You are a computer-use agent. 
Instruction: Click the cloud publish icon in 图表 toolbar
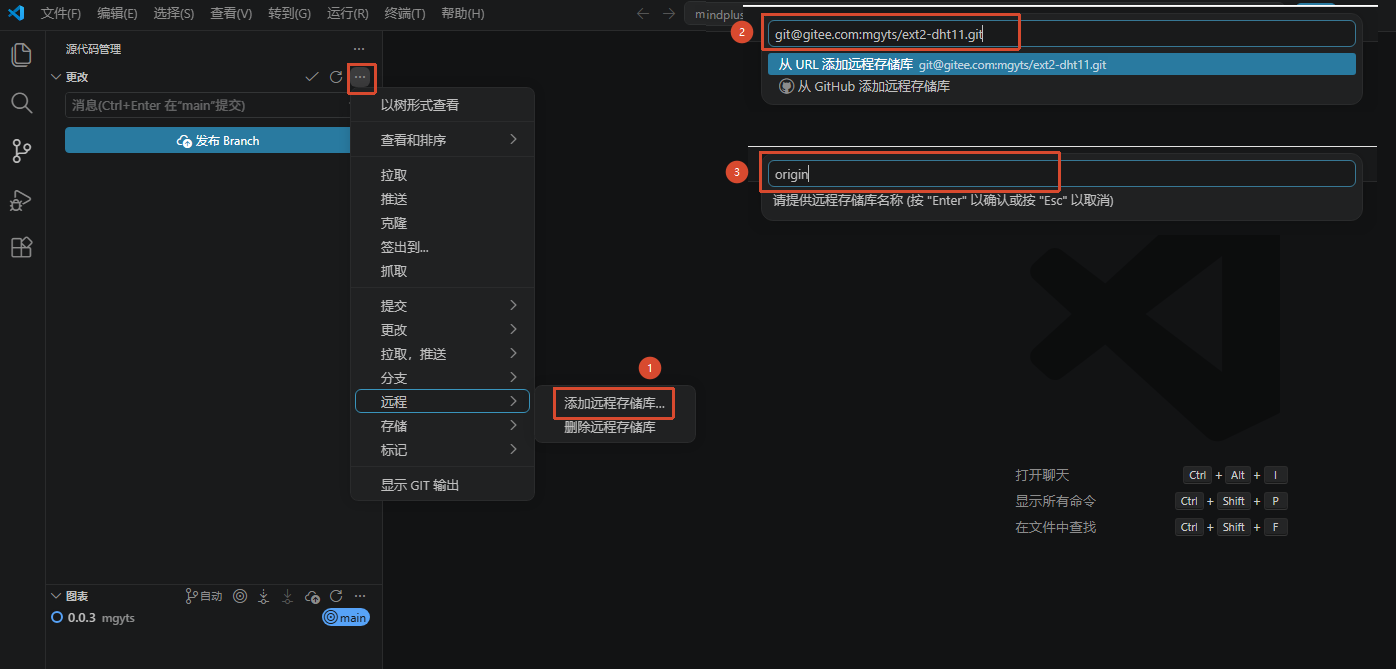(x=312, y=596)
